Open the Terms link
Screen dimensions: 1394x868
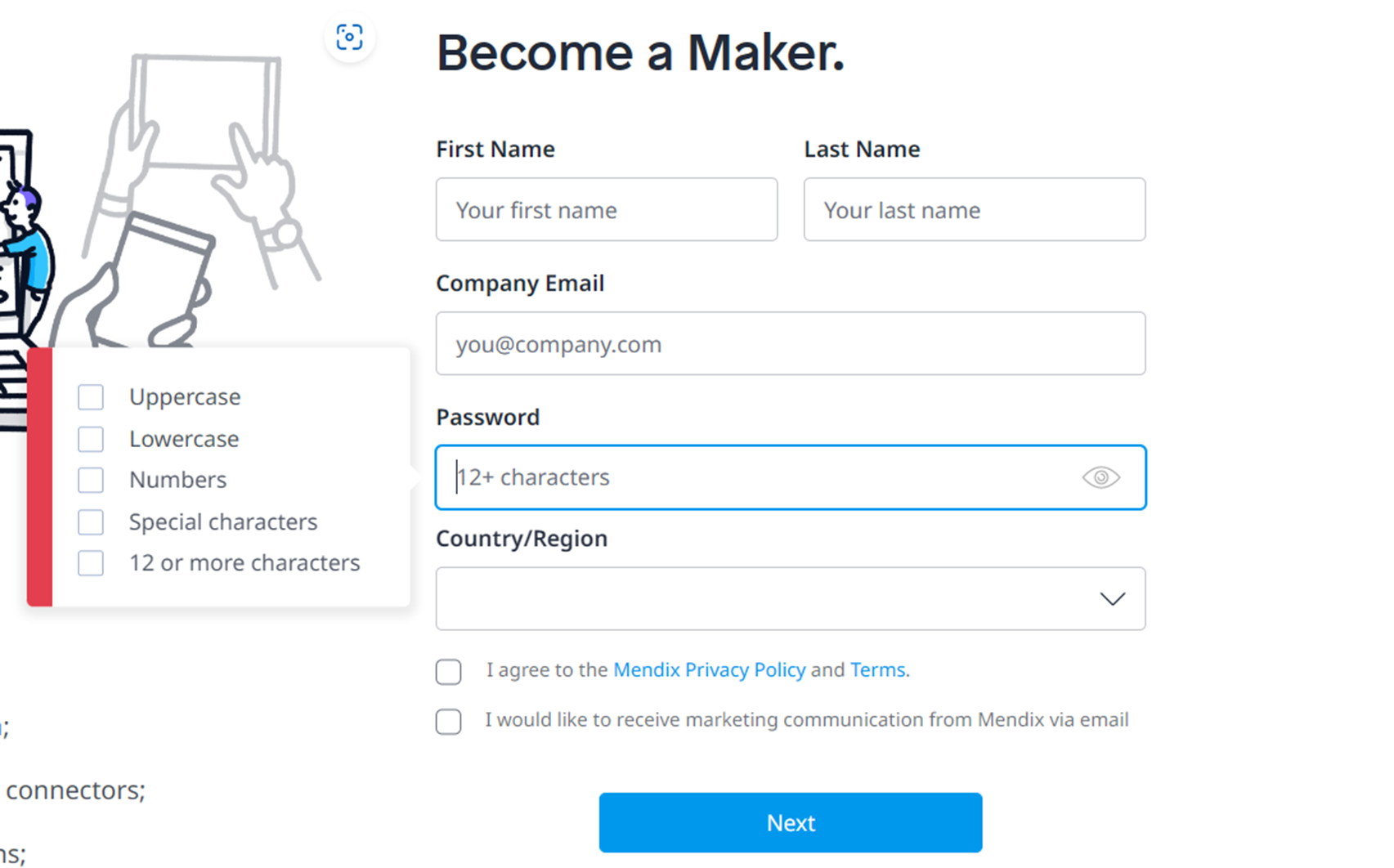click(x=877, y=669)
